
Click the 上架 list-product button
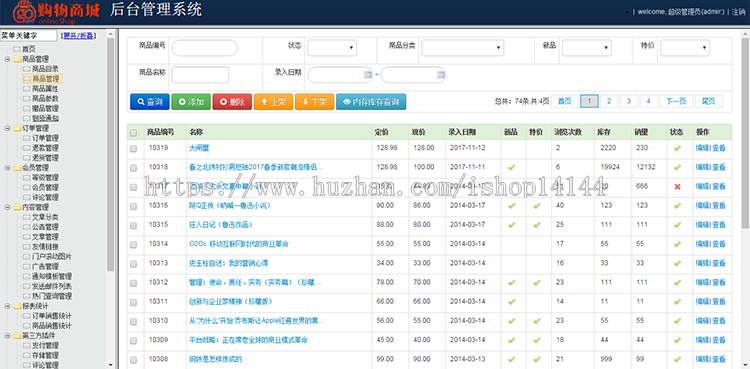tap(273, 101)
